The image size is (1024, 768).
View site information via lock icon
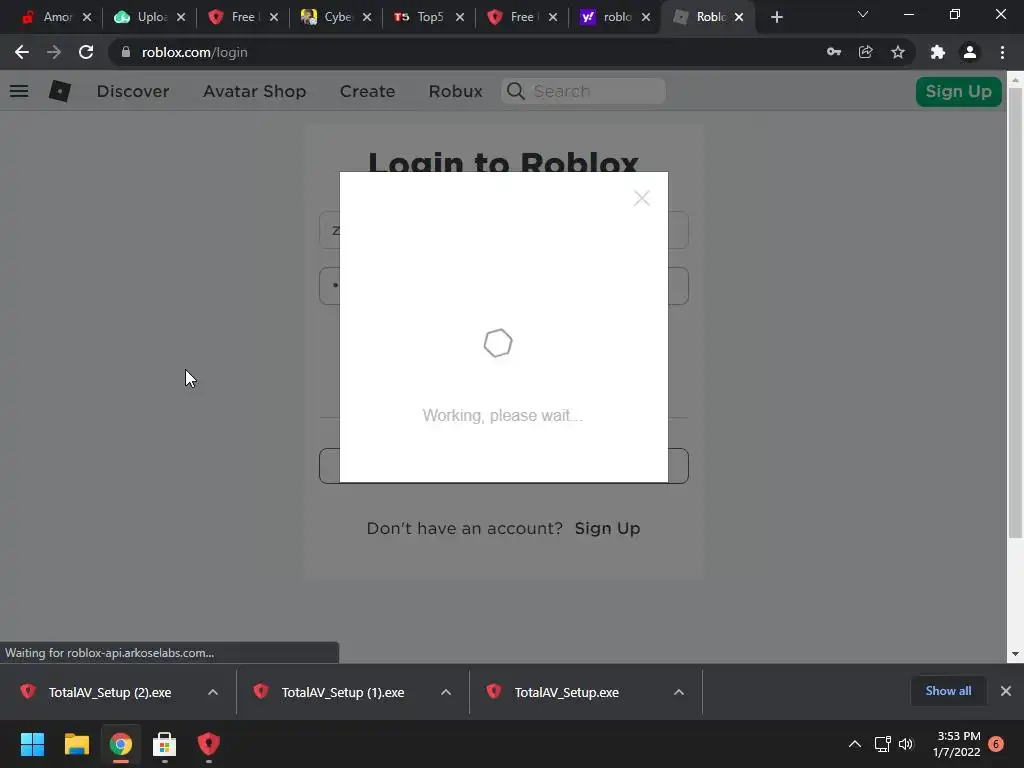tap(125, 52)
